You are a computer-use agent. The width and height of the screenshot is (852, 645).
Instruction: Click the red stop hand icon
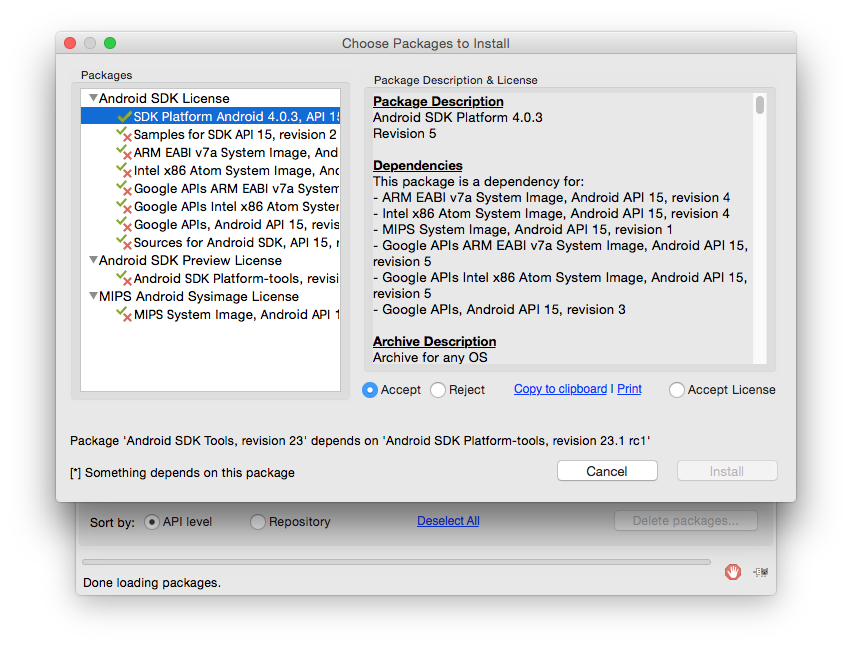coord(733,572)
